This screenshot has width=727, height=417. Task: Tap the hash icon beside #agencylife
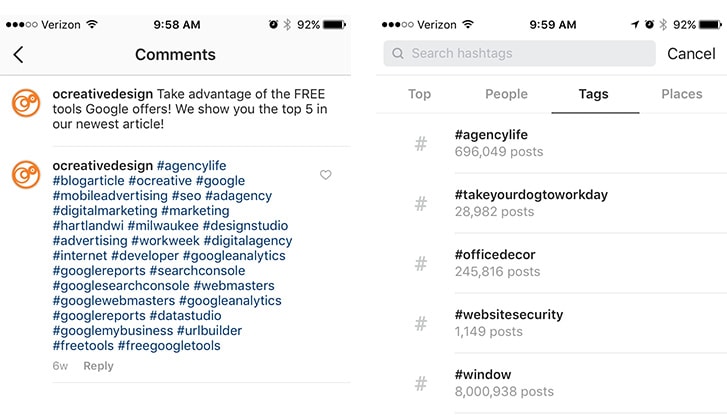pyautogui.click(x=421, y=144)
